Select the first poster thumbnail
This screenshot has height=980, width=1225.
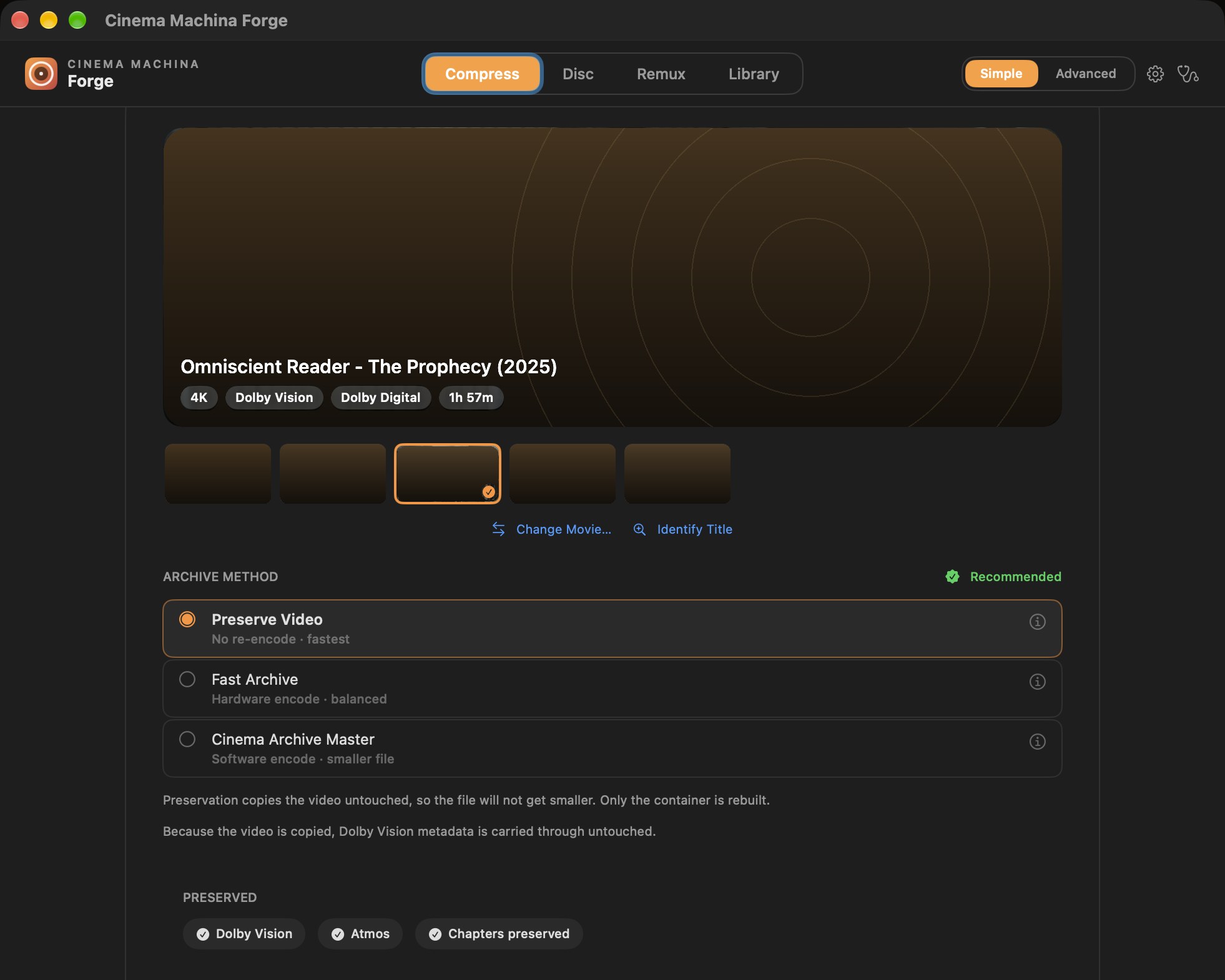(x=218, y=473)
